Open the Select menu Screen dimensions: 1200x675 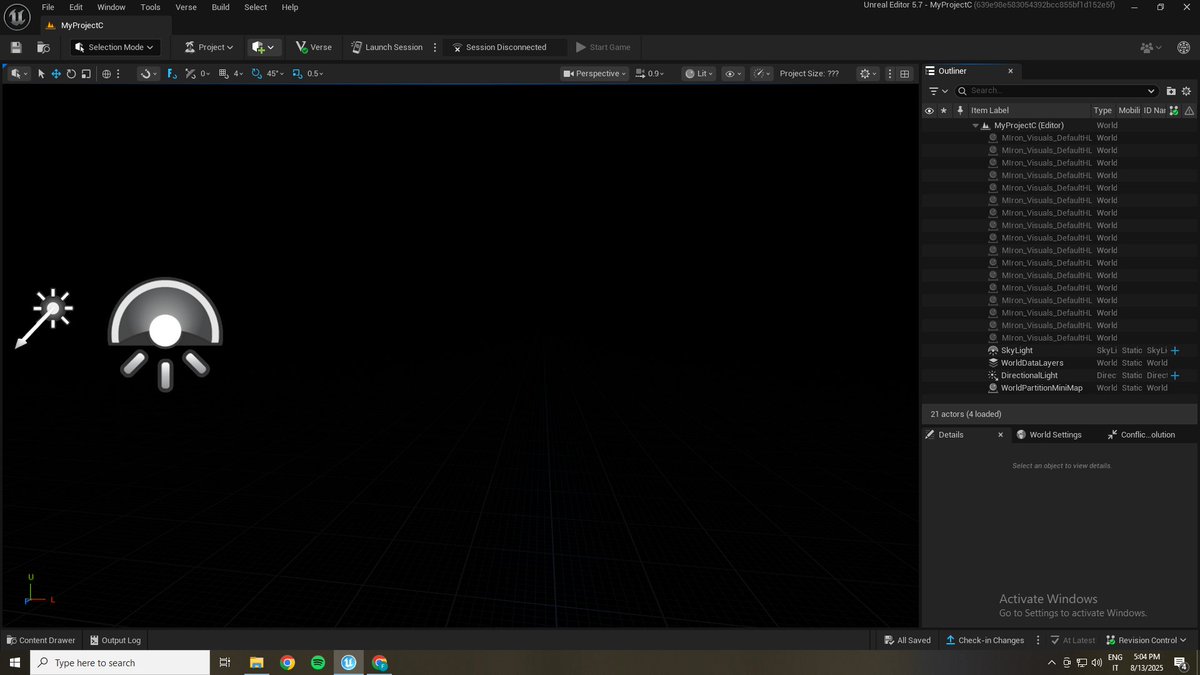[255, 7]
